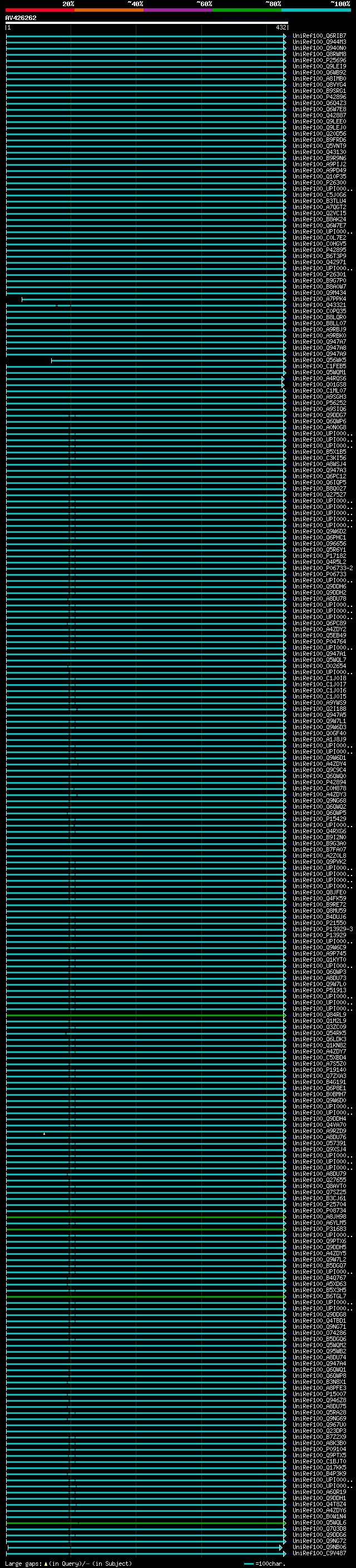Screen dimensions: 356x1568
Task: Select the UniRef100_P15429 label
Action: pos(319,819)
